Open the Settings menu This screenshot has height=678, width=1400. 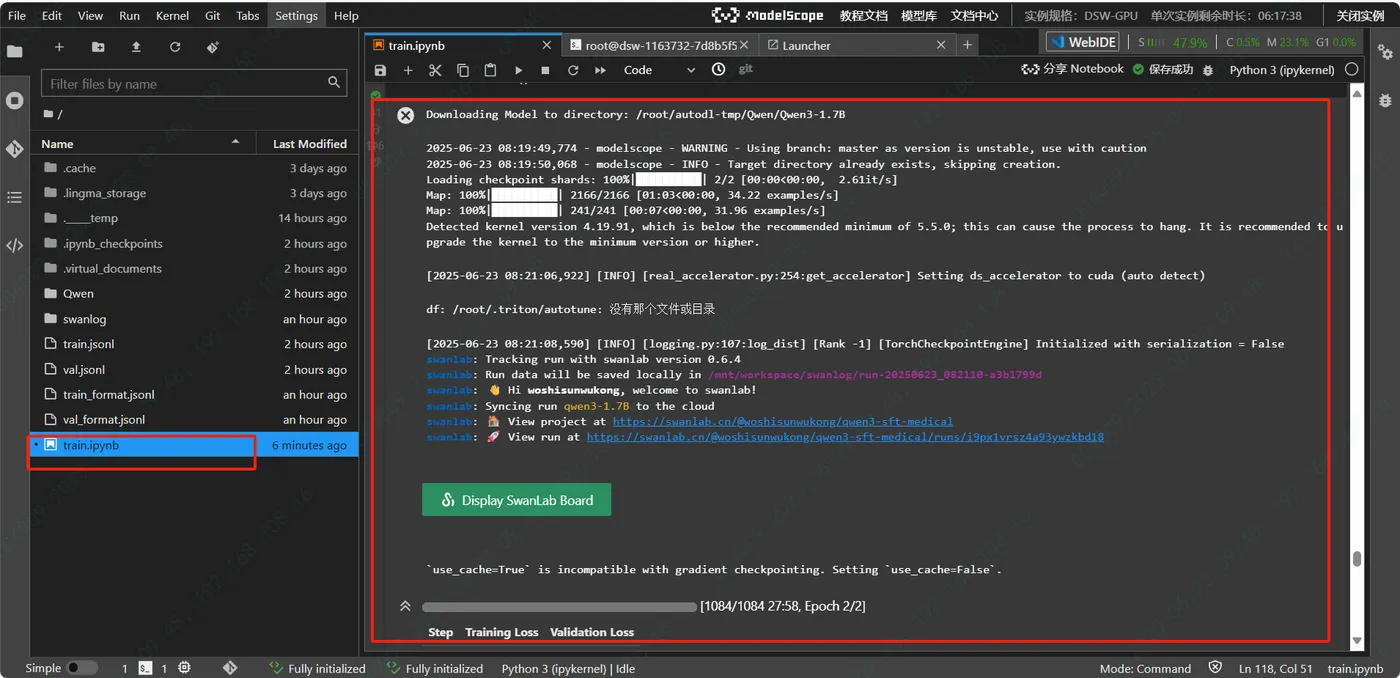coord(296,16)
